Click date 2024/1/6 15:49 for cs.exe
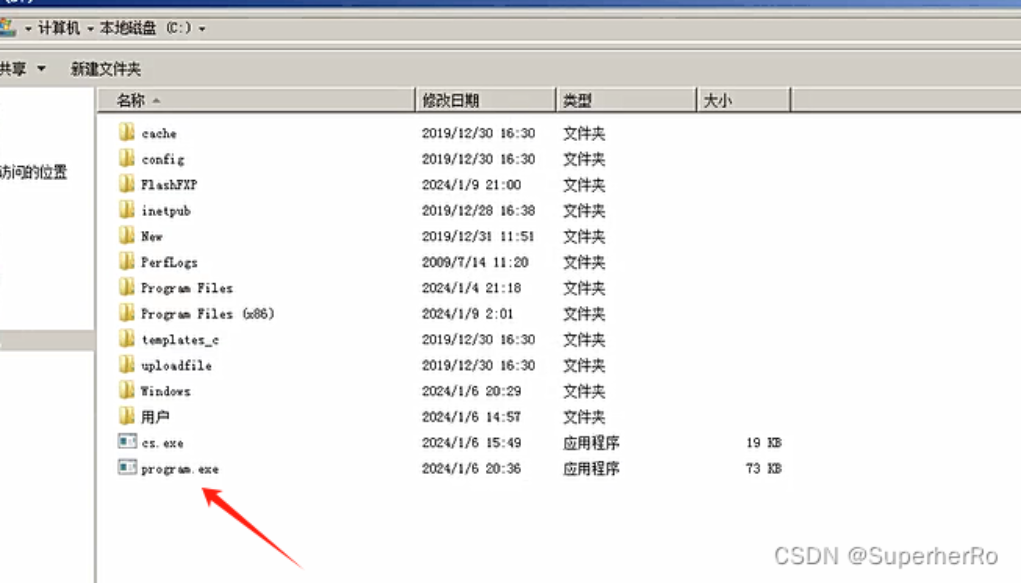The width and height of the screenshot is (1021, 584). 471,443
